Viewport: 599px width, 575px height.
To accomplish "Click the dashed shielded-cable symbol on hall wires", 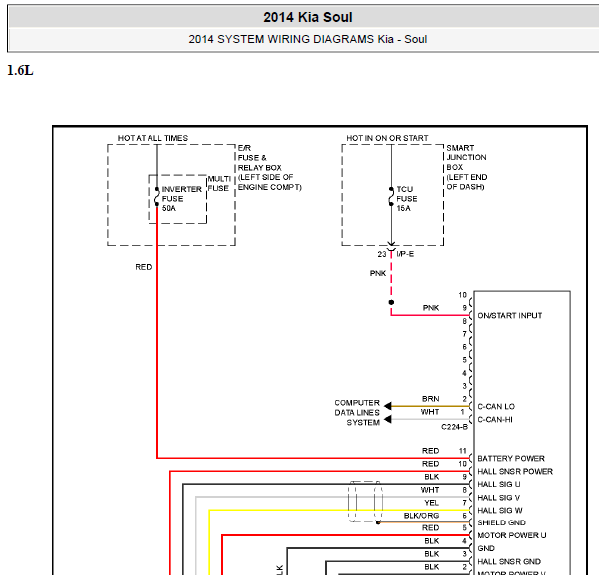I will pos(365,501).
